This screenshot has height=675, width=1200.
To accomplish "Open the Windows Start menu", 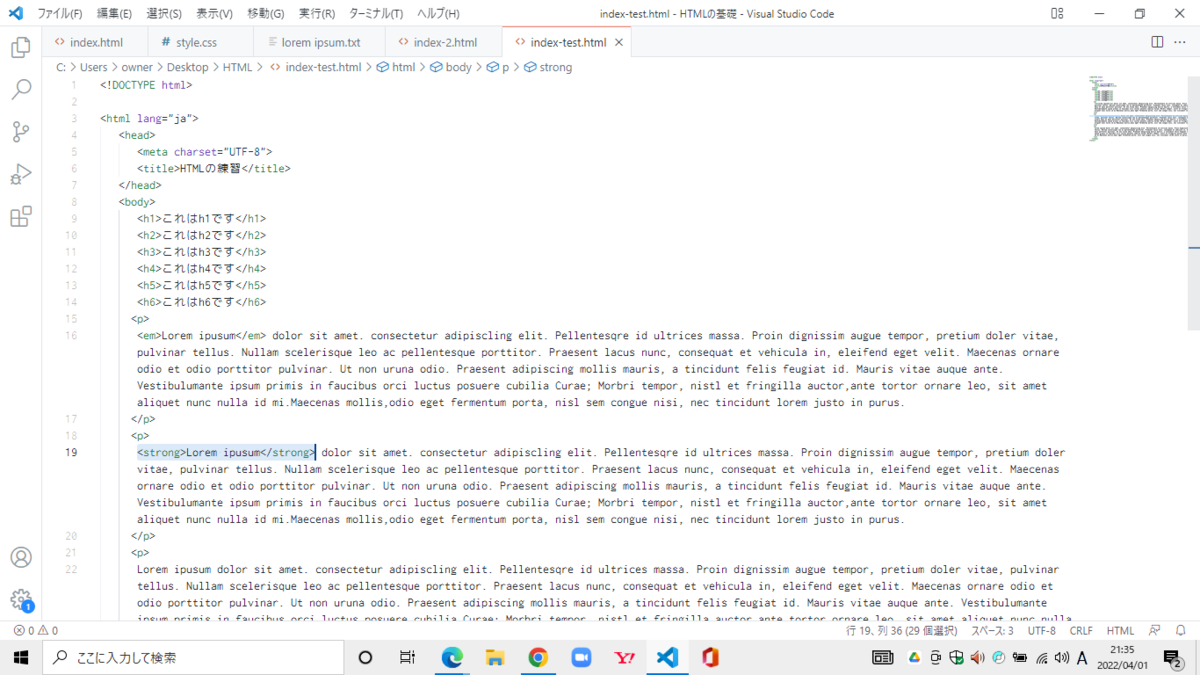I will pyautogui.click(x=20, y=657).
